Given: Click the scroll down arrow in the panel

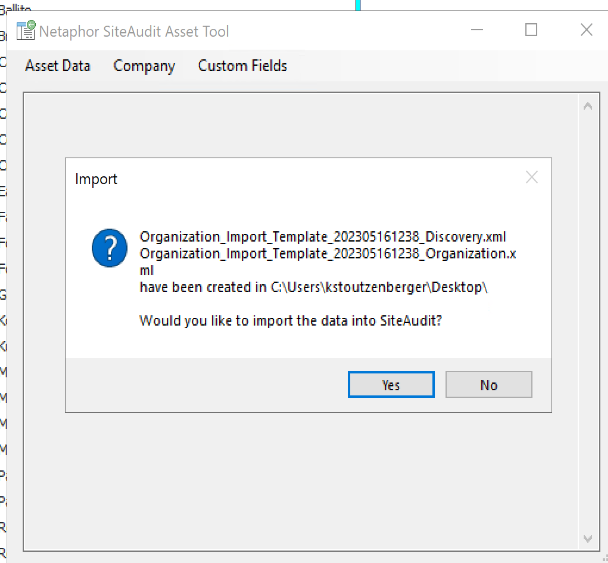Looking at the screenshot, I should [587, 539].
